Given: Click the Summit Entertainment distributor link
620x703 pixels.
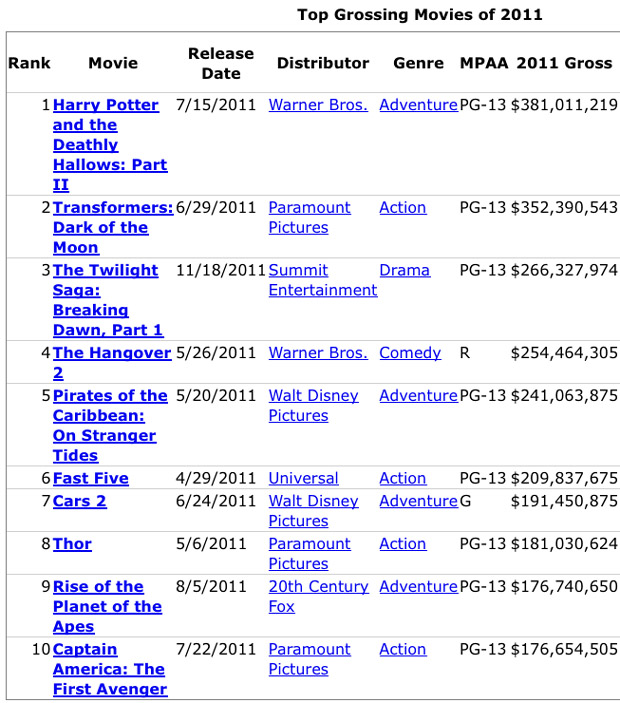Looking at the screenshot, I should (323, 280).
